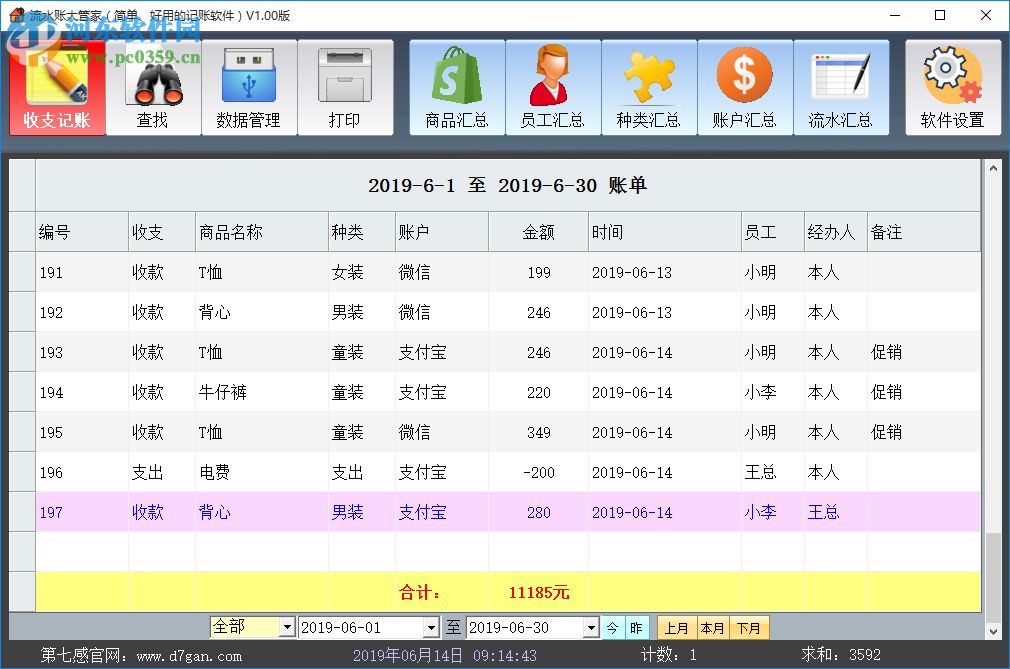Click the 本月 current month button

[712, 627]
